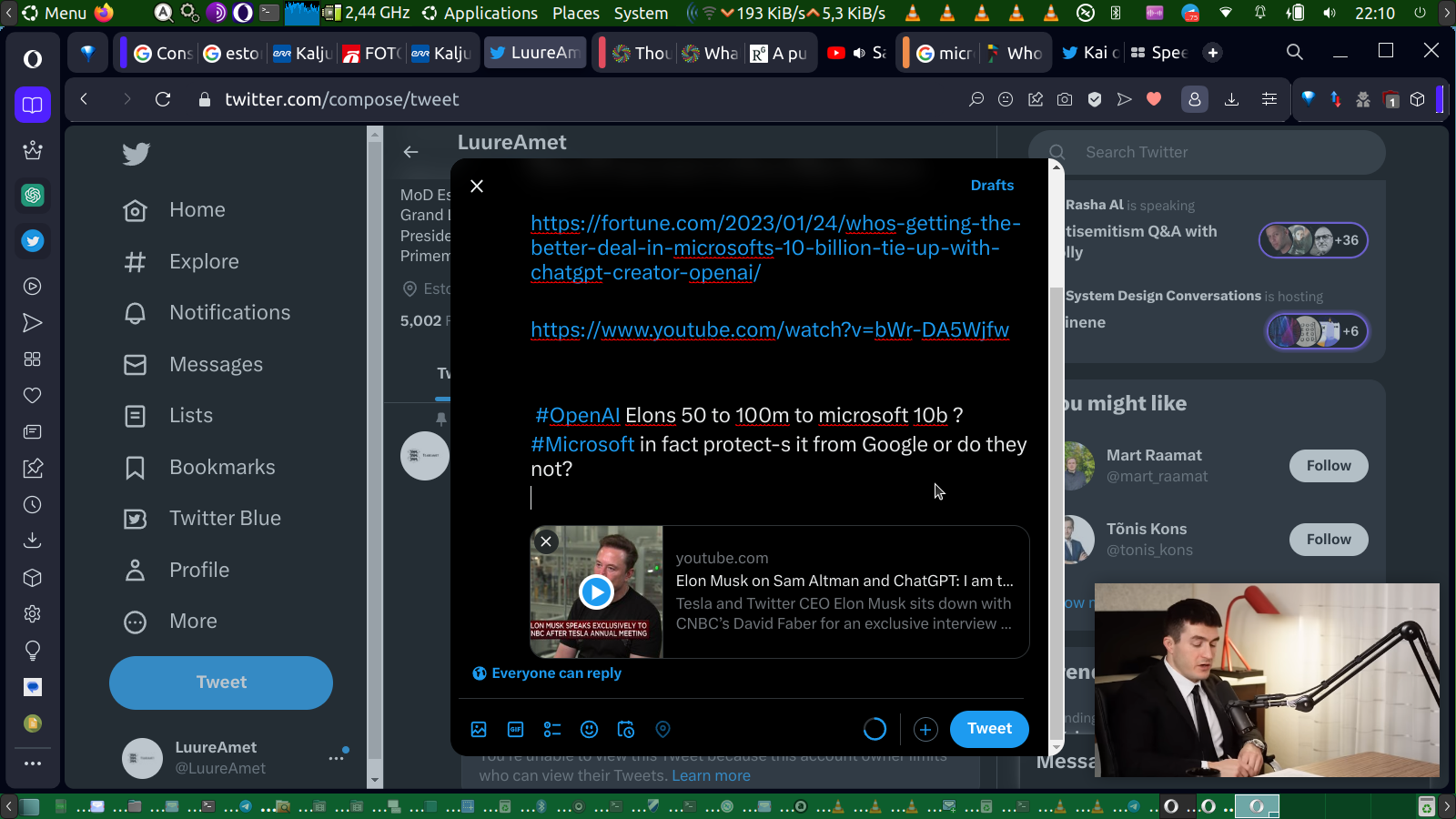Open Profile in Twitter sidebar

coord(176,571)
